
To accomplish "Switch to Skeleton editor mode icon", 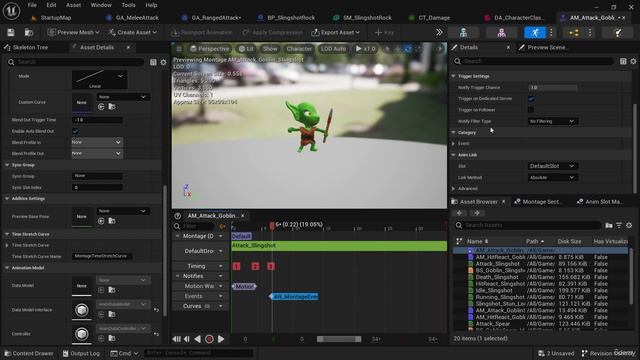I will 463,33.
